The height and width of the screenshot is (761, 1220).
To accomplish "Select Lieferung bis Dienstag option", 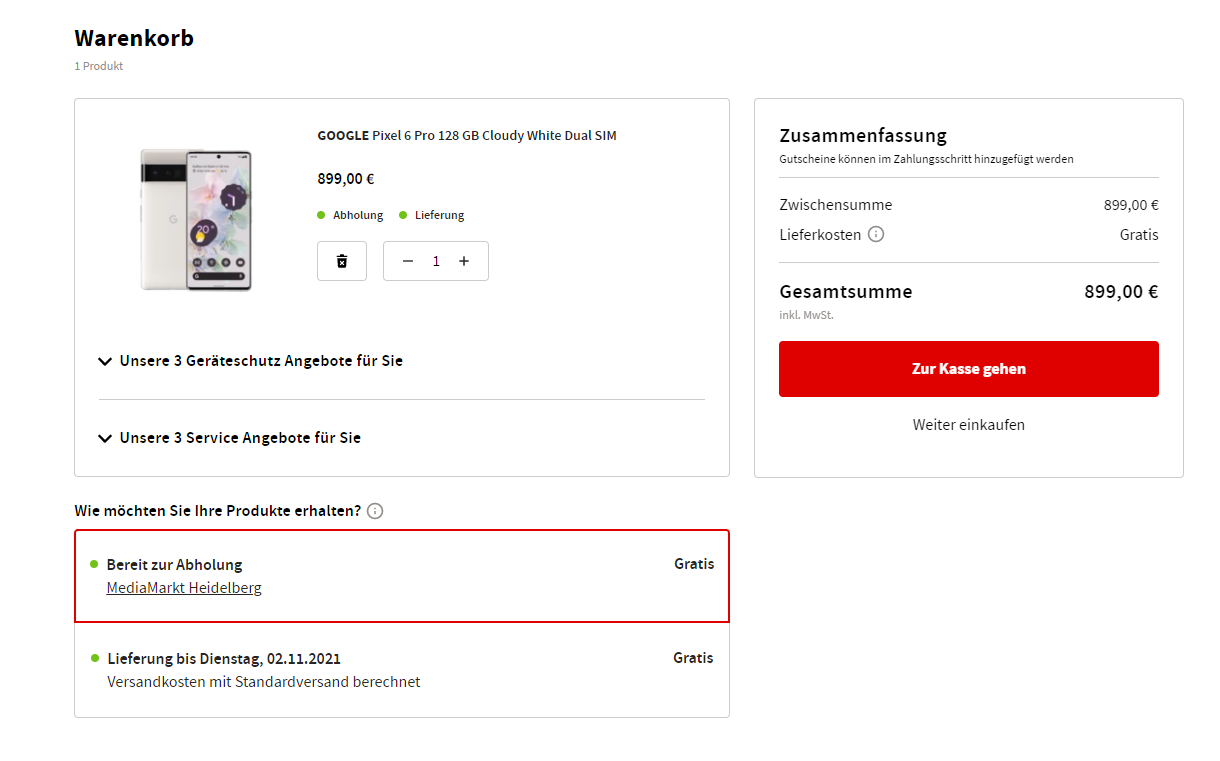I will (402, 670).
